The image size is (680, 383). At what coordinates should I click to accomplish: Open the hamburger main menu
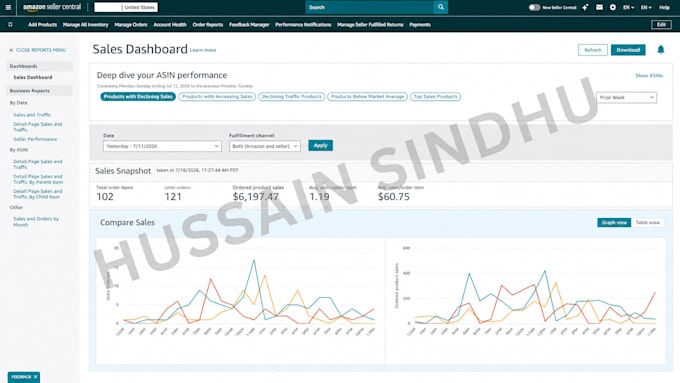pyautogui.click(x=8, y=7)
